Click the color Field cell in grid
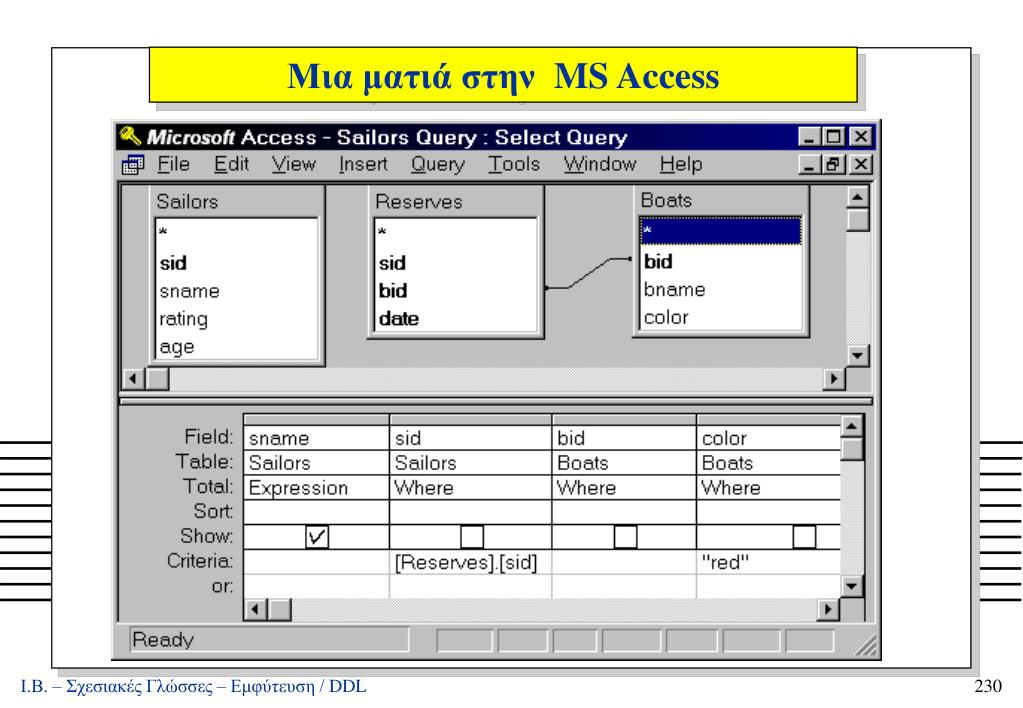Image resolution: width=1023 pixels, height=708 pixels. point(769,438)
